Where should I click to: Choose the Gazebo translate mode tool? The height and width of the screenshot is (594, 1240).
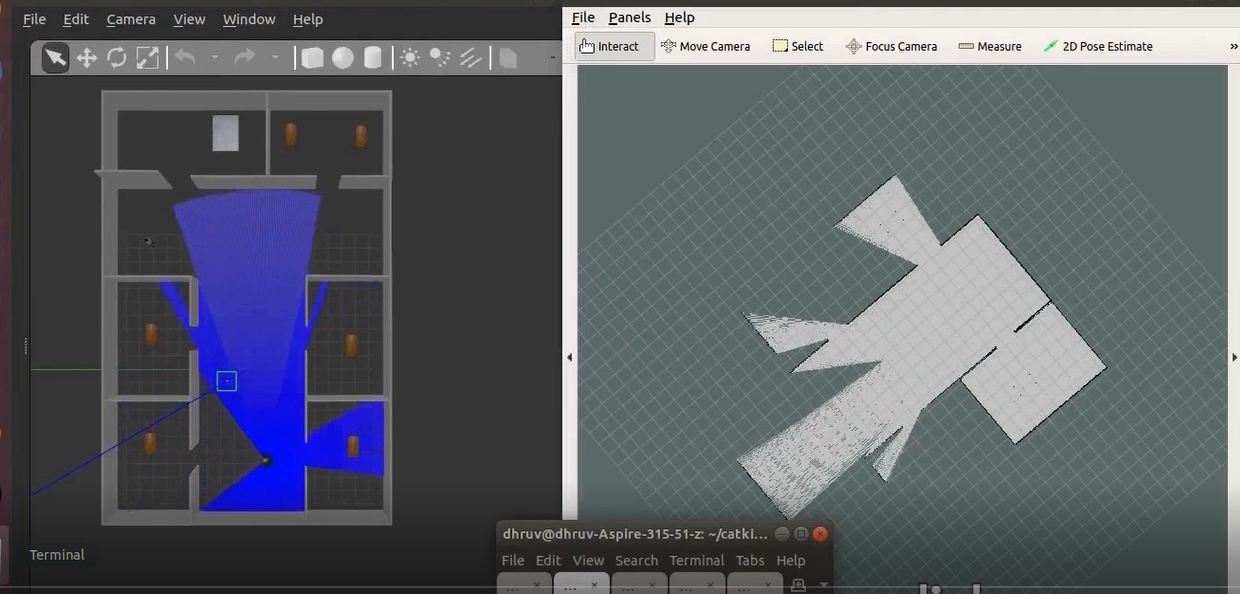pos(87,58)
